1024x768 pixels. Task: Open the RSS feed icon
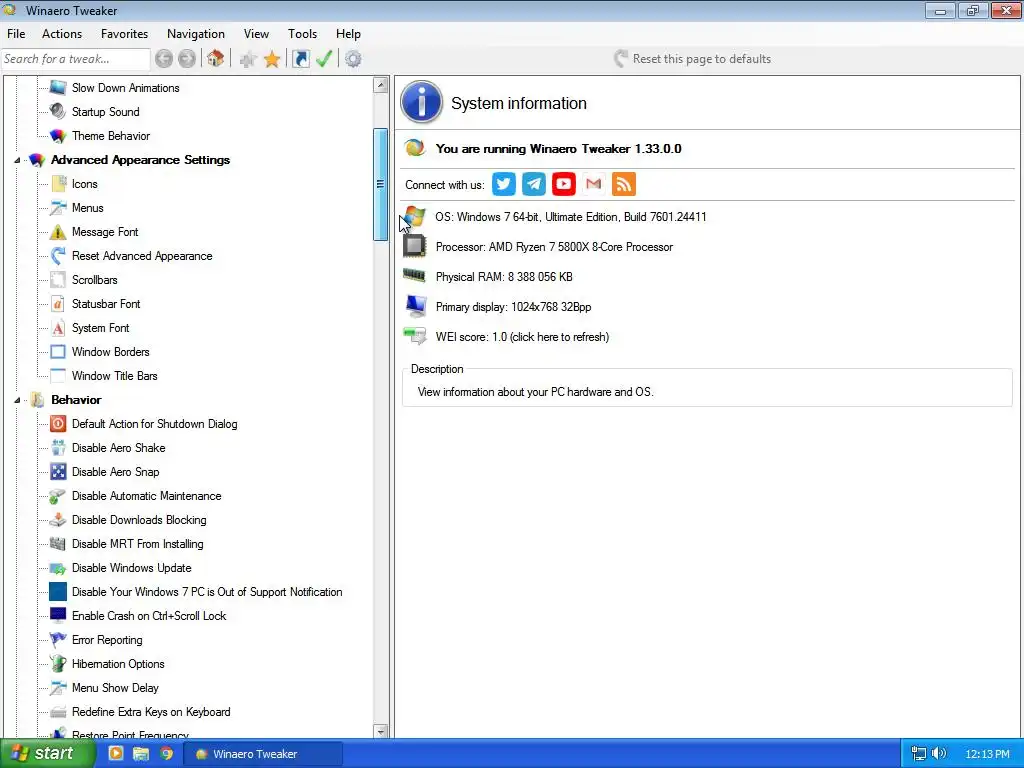624,184
